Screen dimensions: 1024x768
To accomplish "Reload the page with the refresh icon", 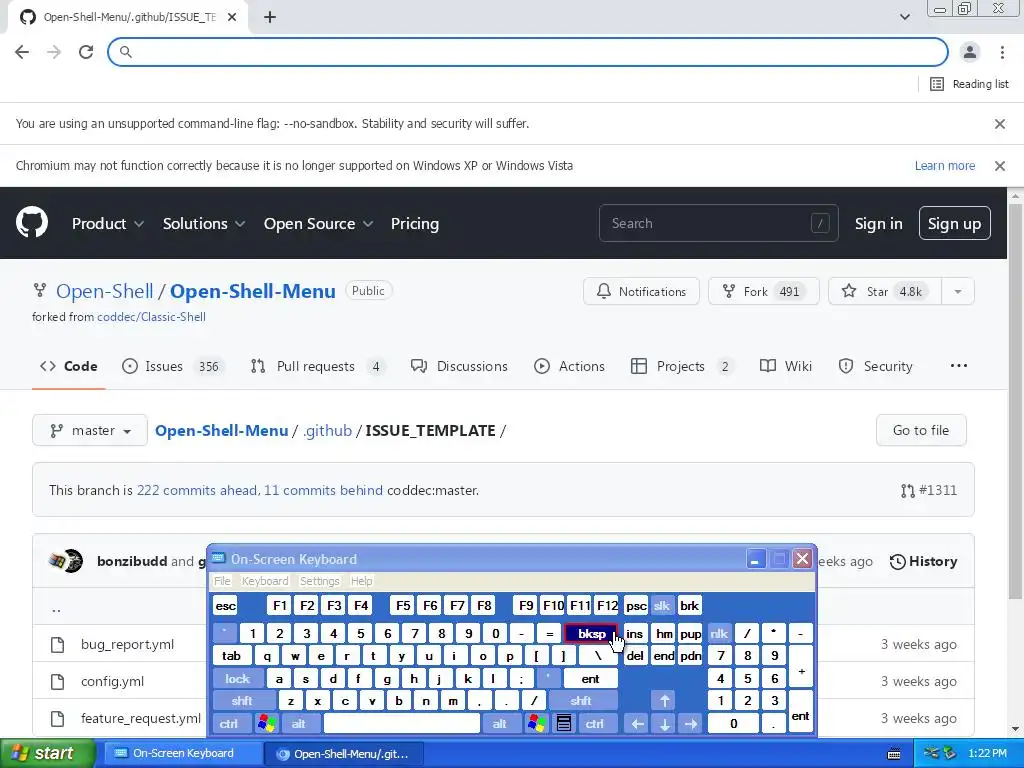I will (86, 52).
